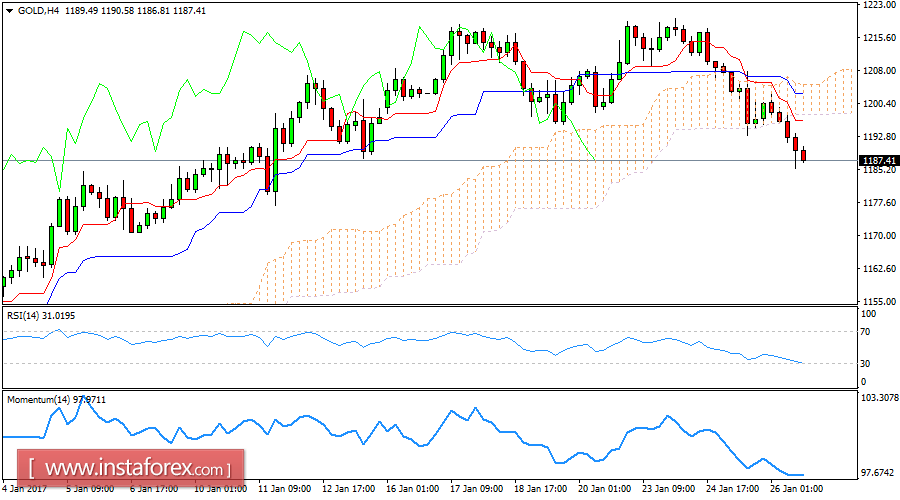Click OHLC values 1189.49 1190.58 1186.81 1187.41
Screen dimensions: 900x500
click(135, 11)
